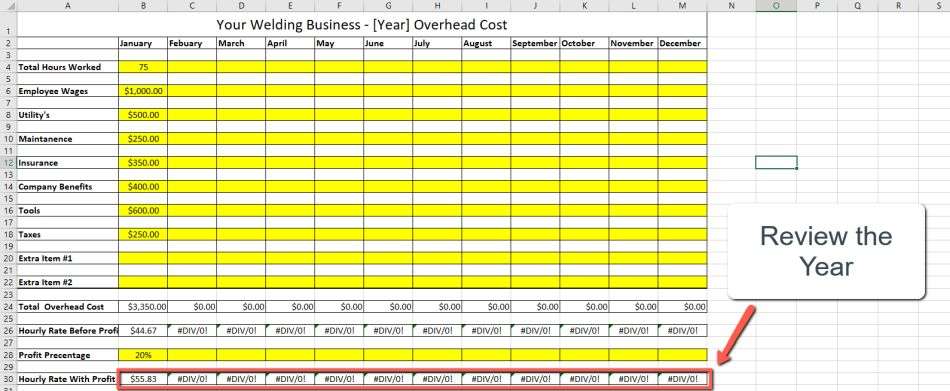Select the September month header cell

[535, 44]
